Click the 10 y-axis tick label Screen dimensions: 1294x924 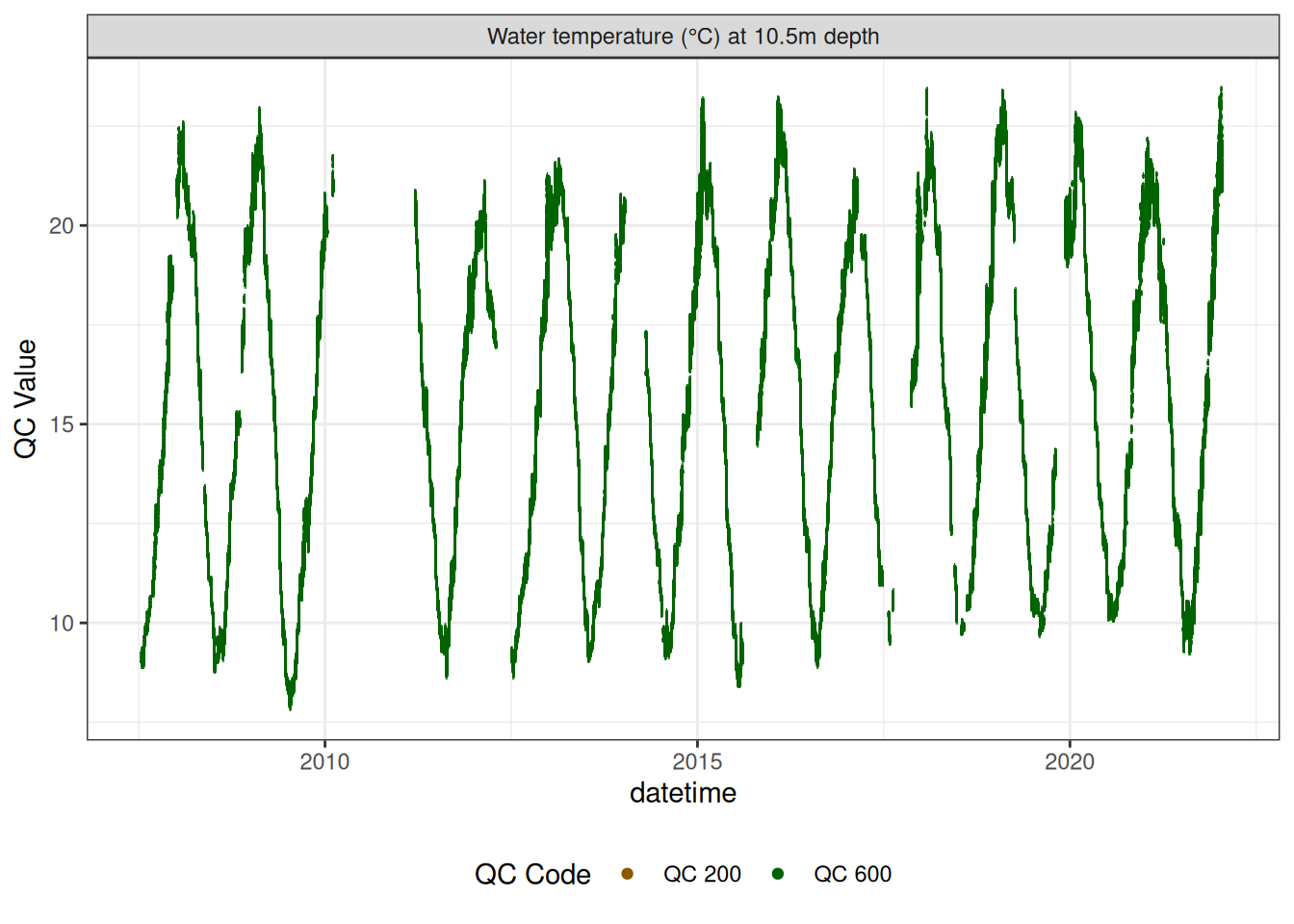(62, 623)
